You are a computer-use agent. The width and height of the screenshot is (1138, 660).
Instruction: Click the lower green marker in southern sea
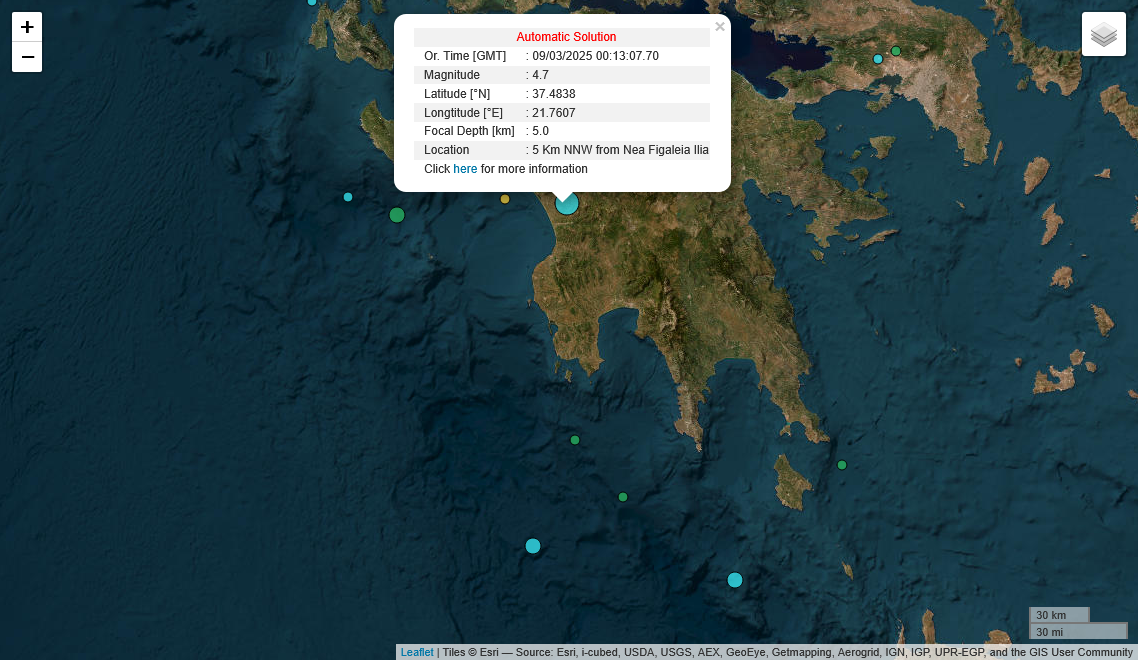pyautogui.click(x=623, y=497)
